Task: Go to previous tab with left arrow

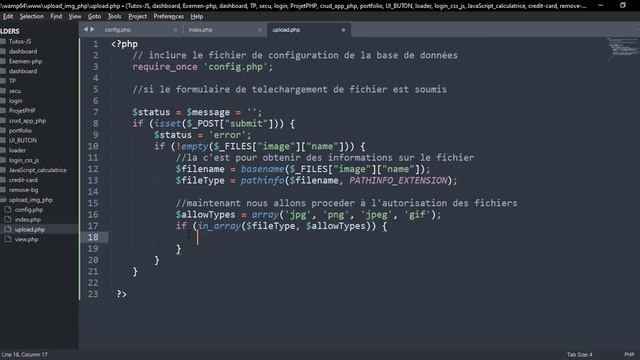Action: tap(86, 29)
